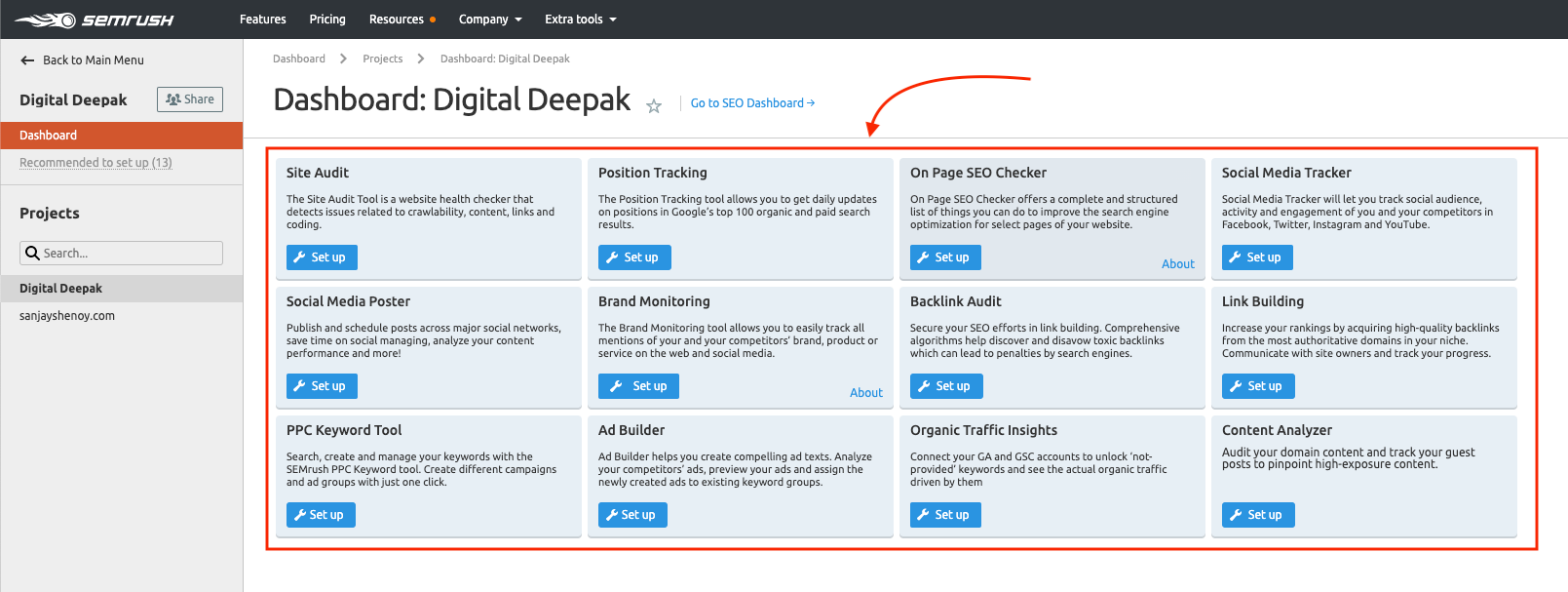Set up Brand Monitoring

[638, 386]
